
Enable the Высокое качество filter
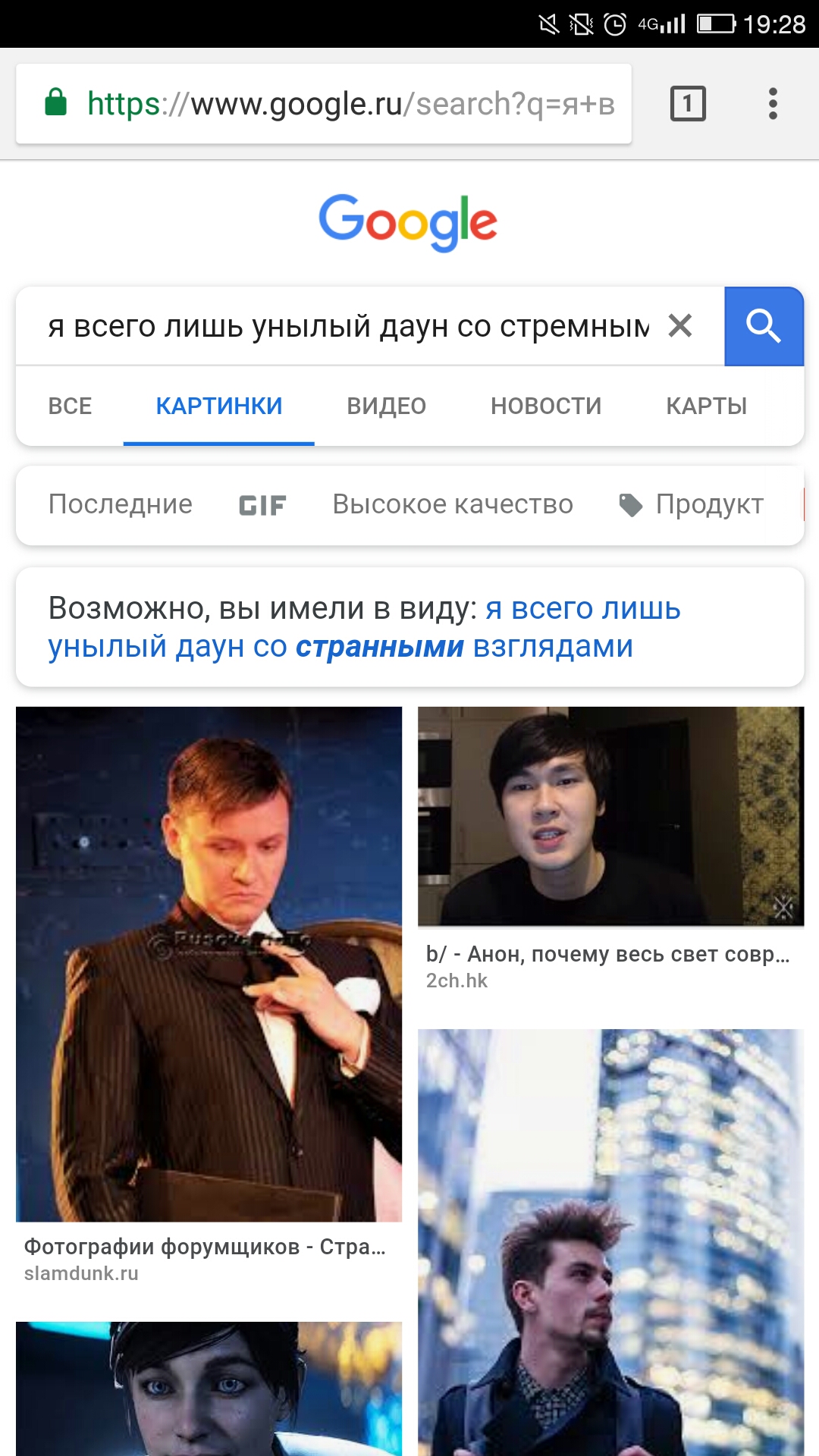[453, 504]
